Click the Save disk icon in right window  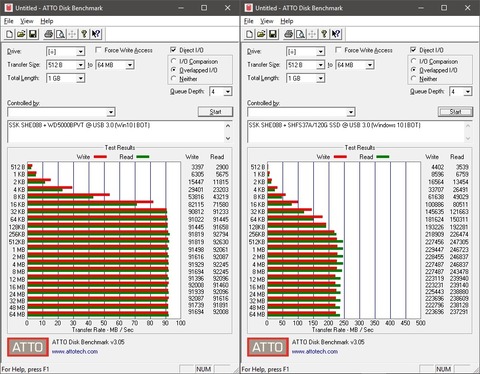[273, 34]
